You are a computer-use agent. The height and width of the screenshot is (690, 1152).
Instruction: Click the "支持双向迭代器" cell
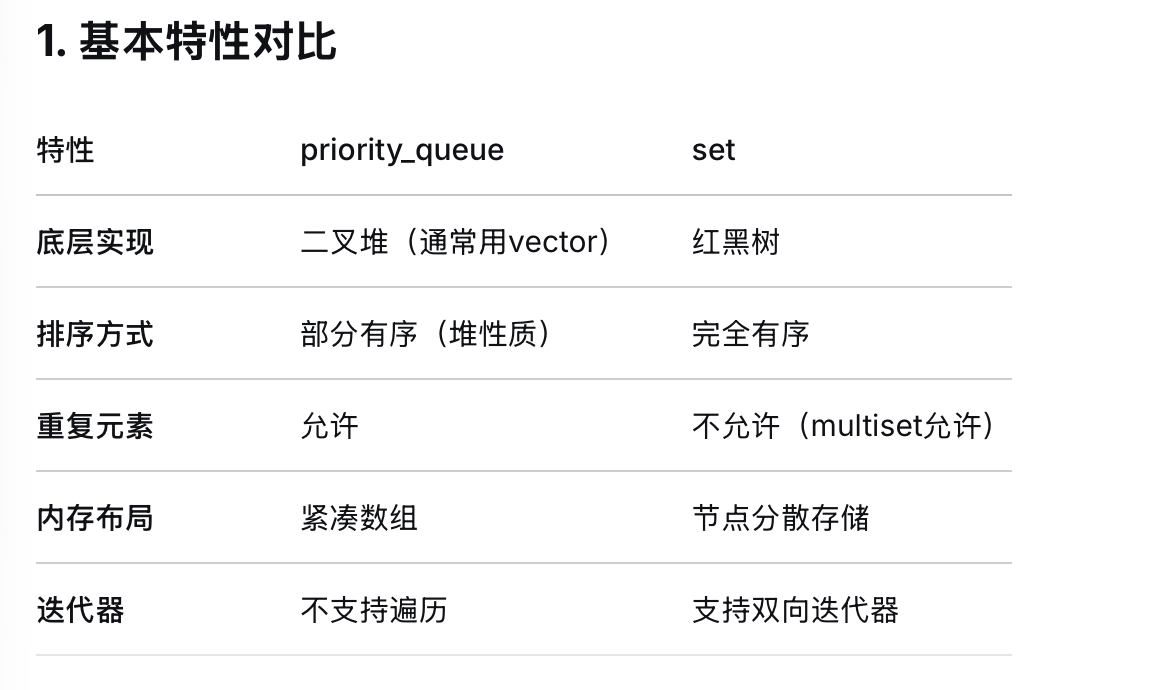click(795, 610)
